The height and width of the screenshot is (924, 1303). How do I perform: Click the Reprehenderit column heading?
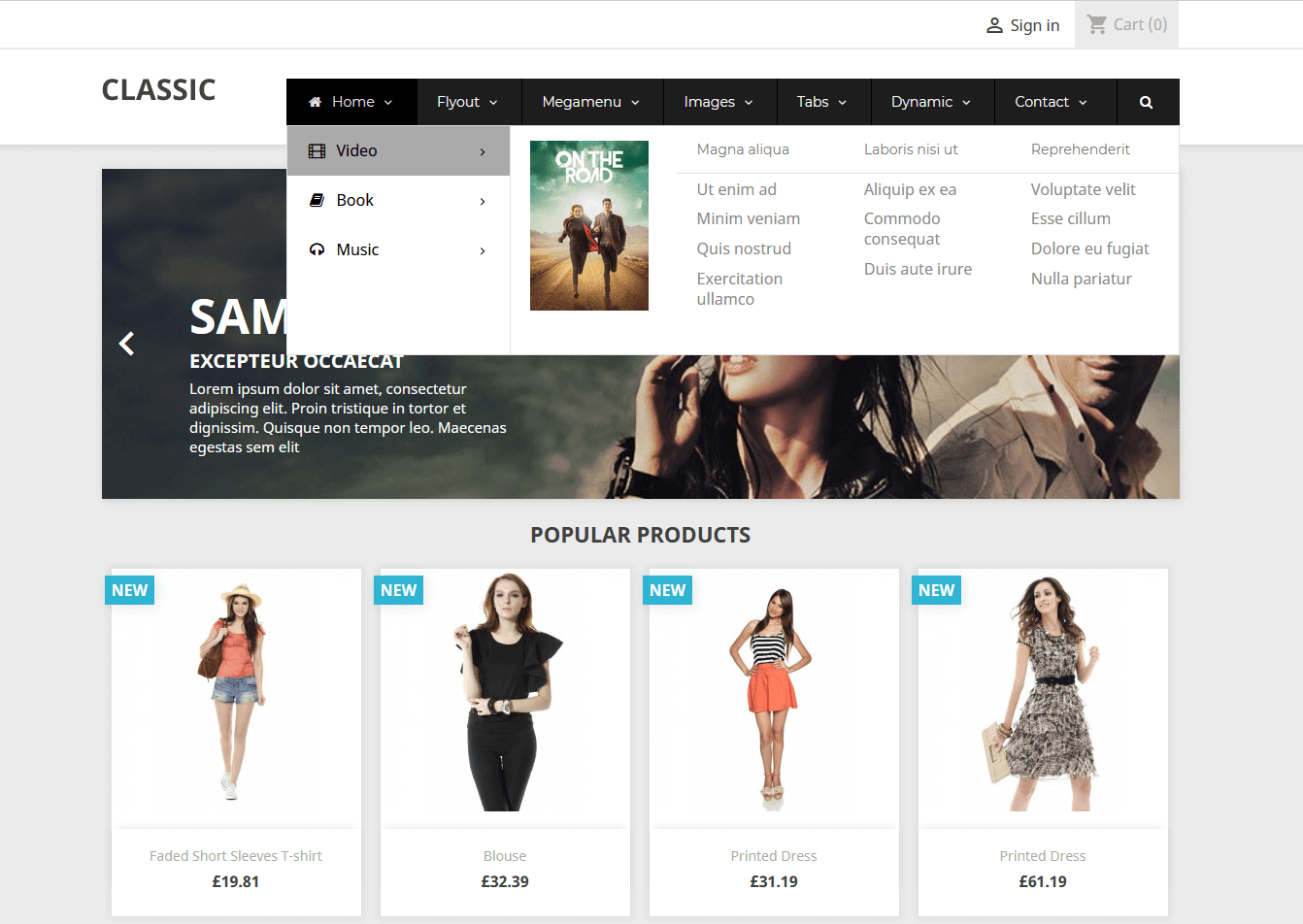1081,149
